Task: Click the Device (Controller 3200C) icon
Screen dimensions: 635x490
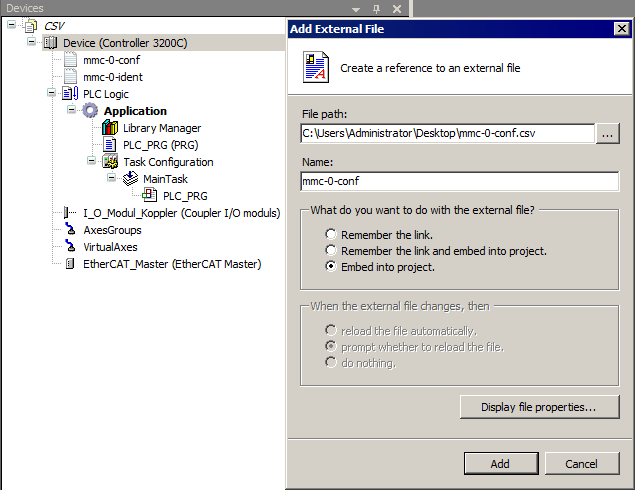Action: point(51,43)
